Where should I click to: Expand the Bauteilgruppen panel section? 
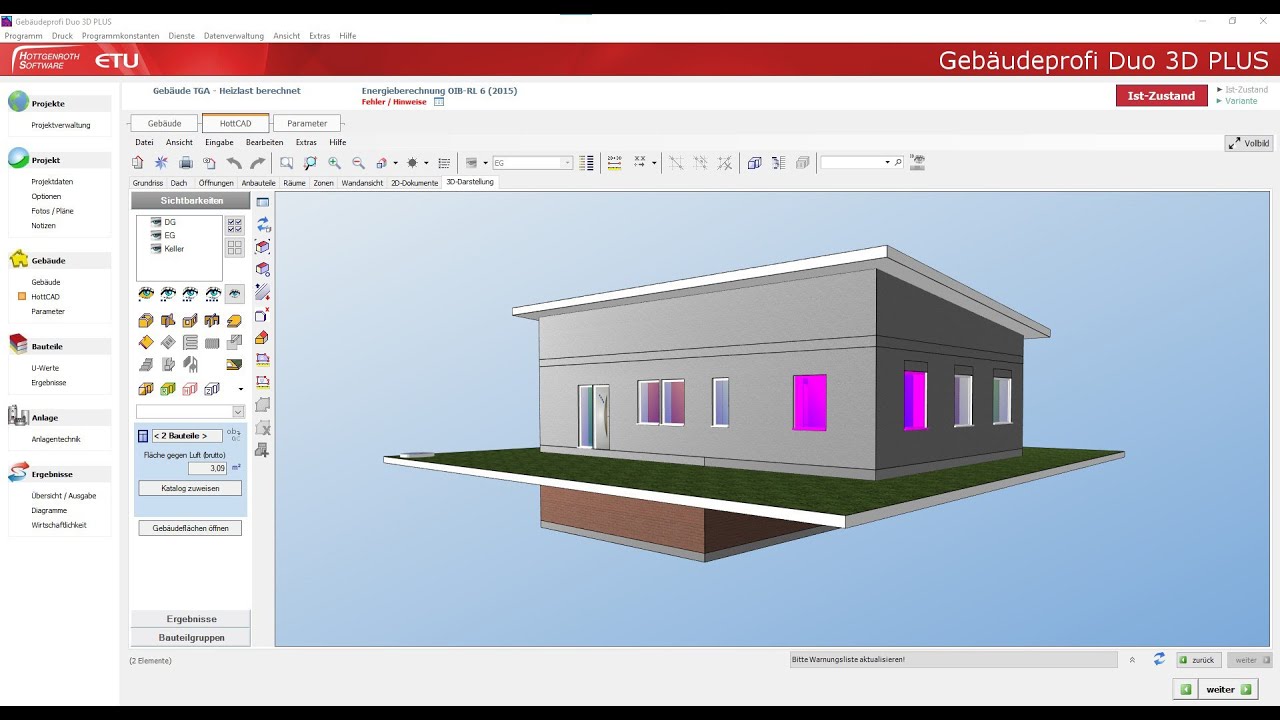click(x=191, y=637)
